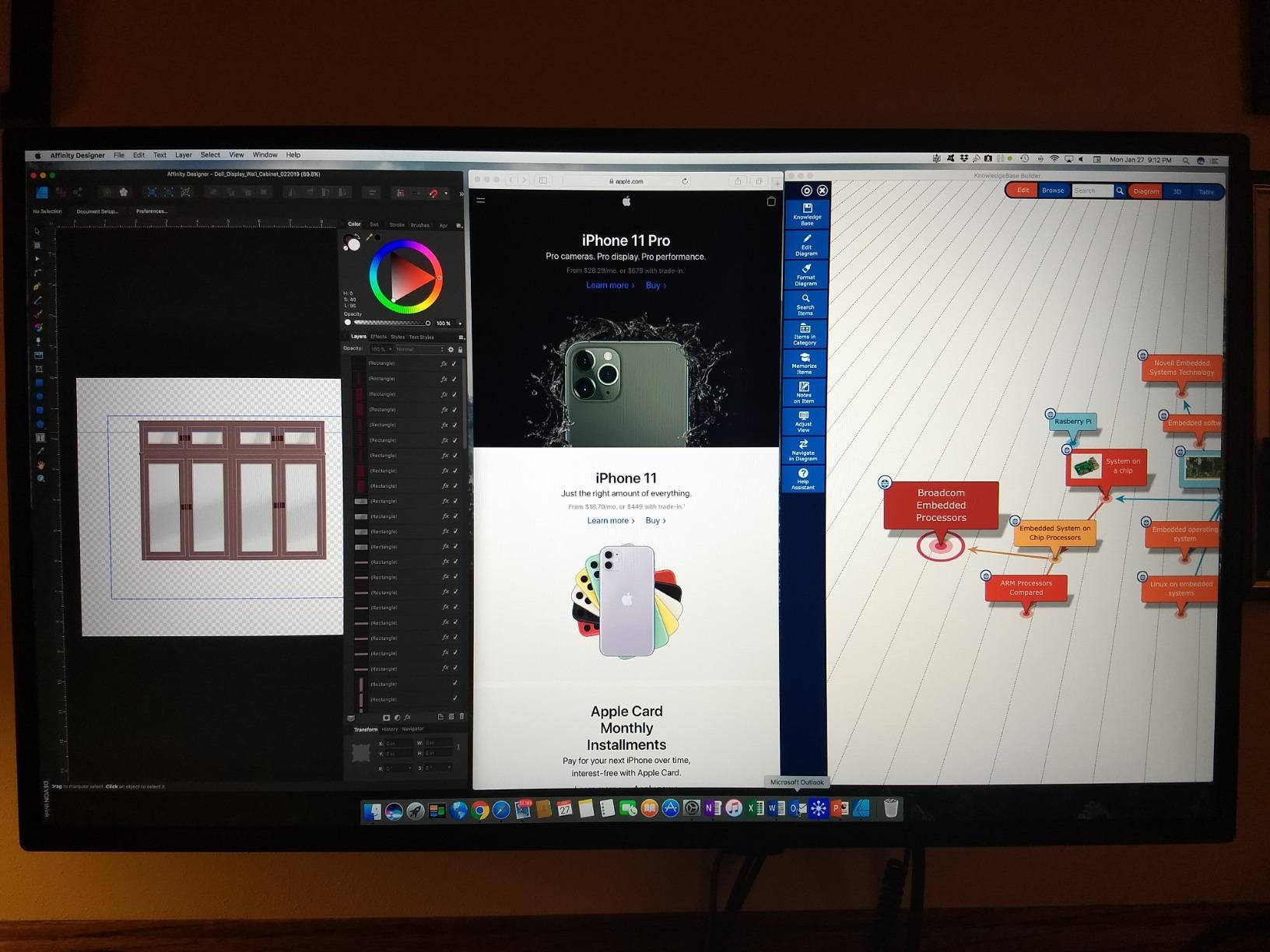The height and width of the screenshot is (952, 1270).
Task: Switch to the Effects panel tab
Action: [x=378, y=337]
